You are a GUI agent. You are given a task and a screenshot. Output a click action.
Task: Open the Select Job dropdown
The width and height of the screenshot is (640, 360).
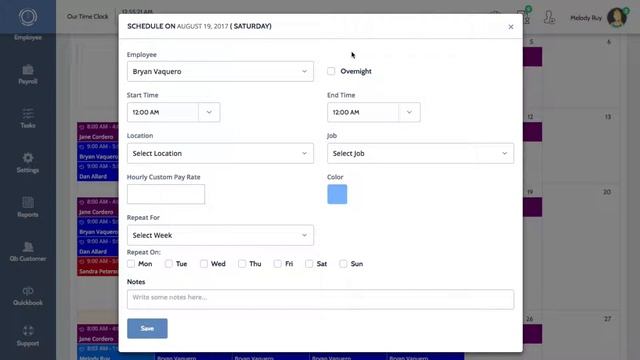[x=420, y=153]
